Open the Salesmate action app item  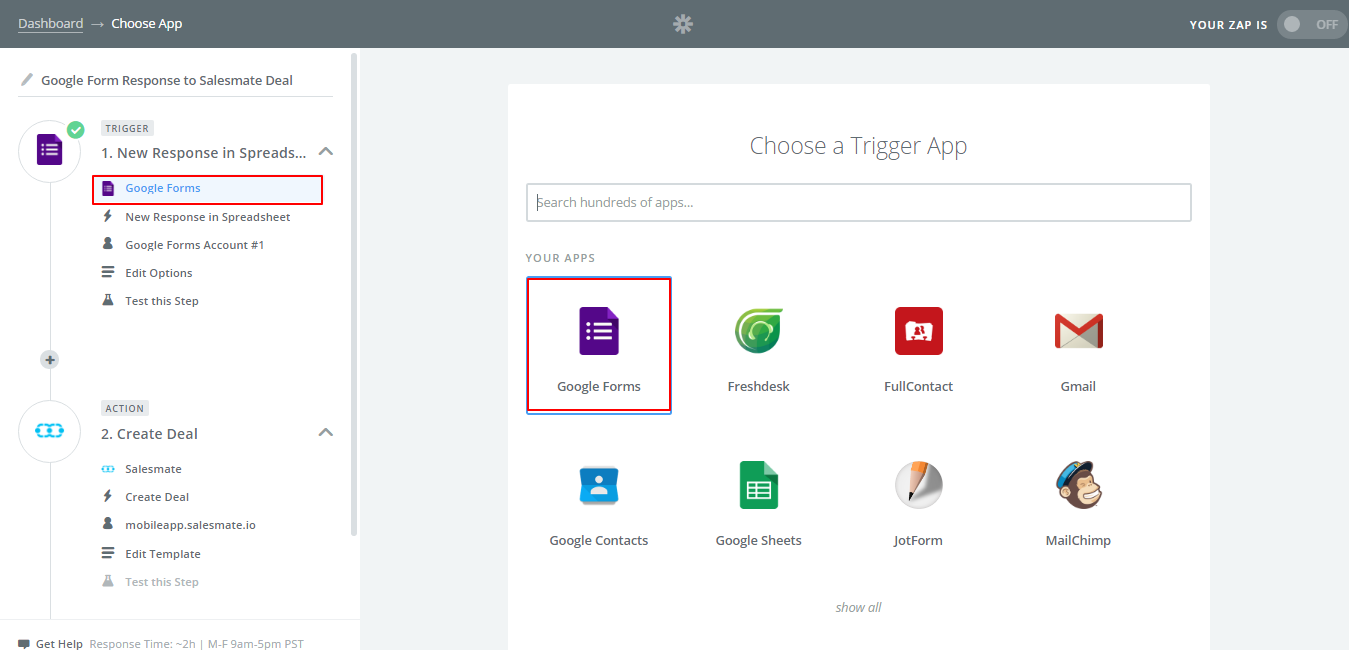(x=153, y=469)
